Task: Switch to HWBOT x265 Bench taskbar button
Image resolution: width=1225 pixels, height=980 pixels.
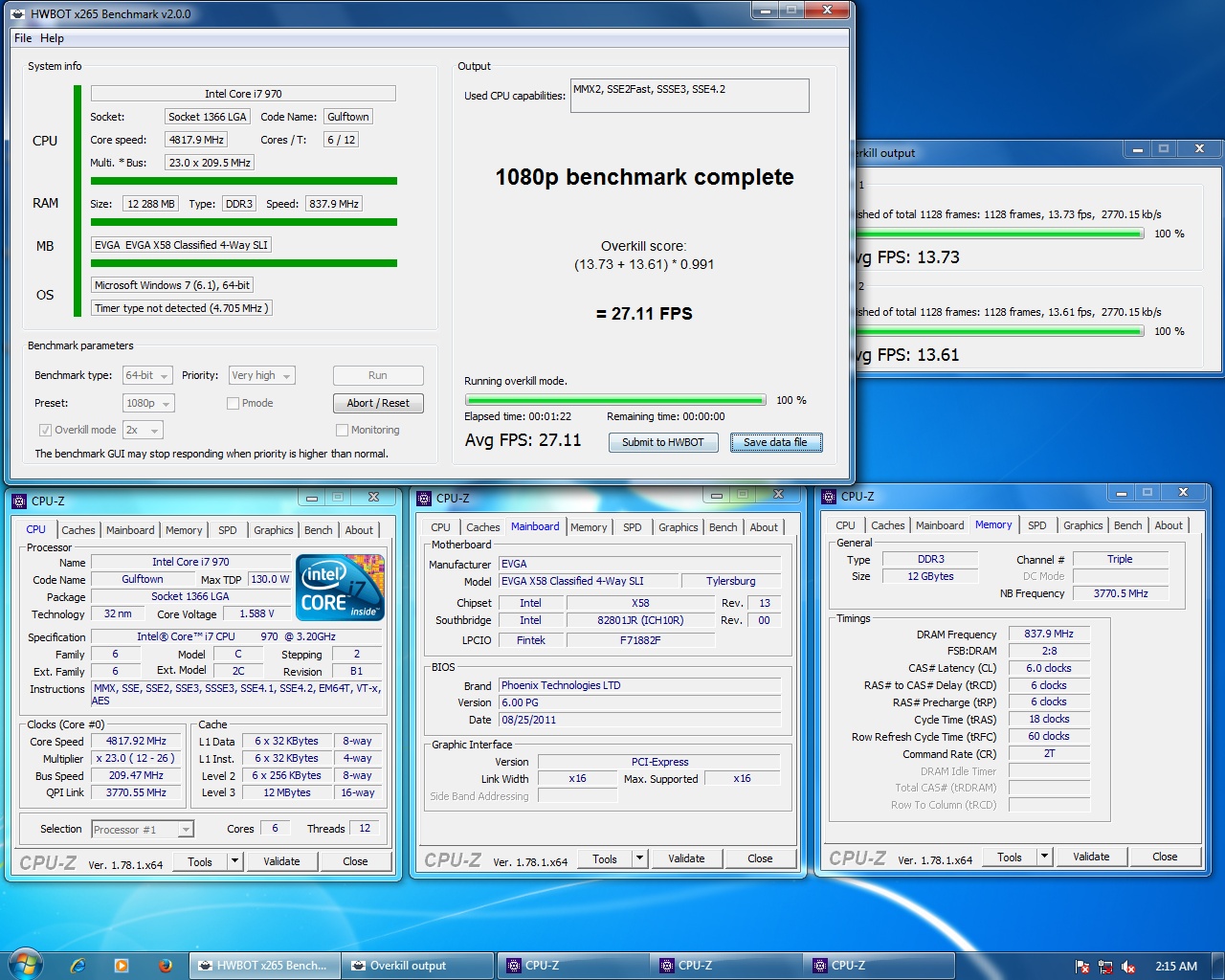Action: [x=266, y=966]
